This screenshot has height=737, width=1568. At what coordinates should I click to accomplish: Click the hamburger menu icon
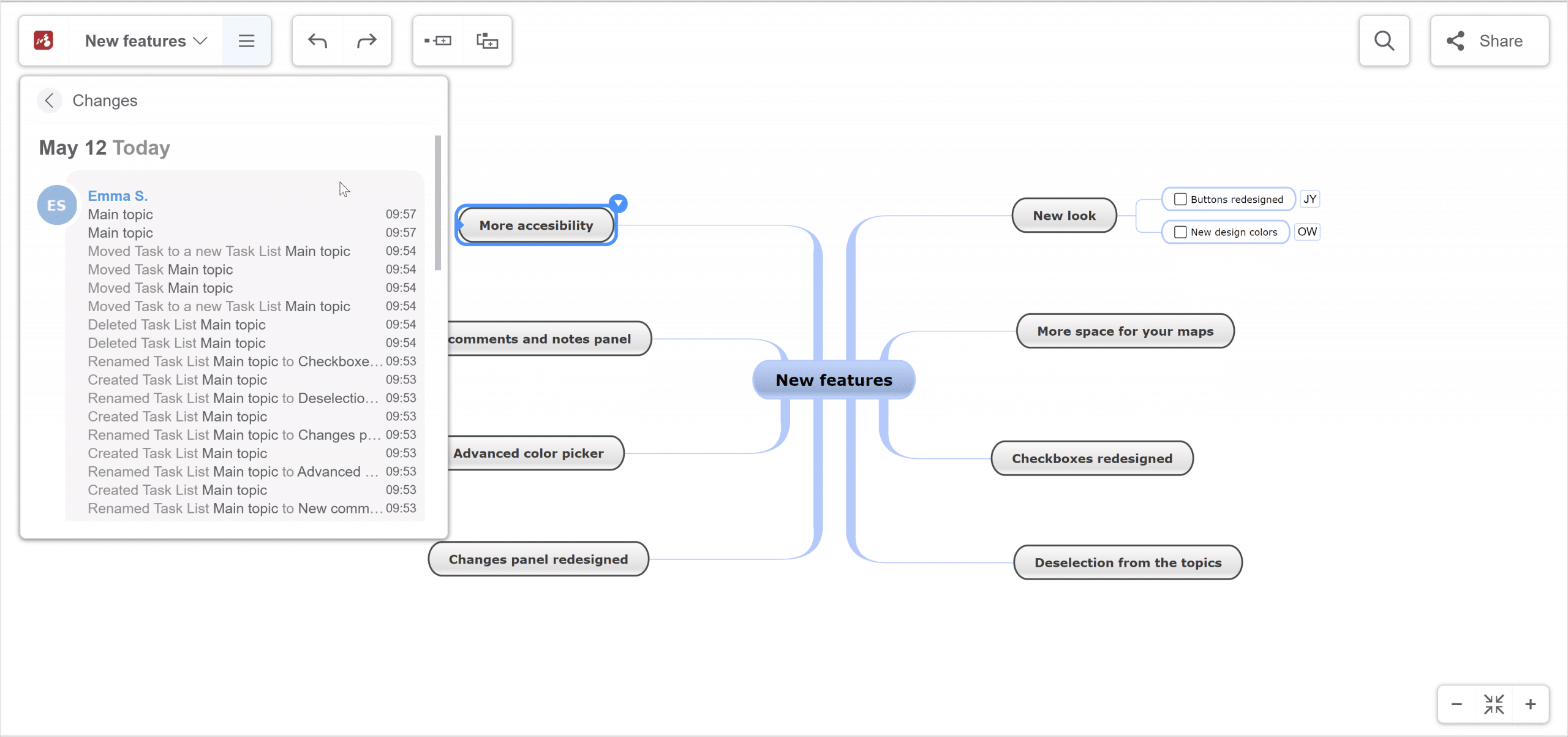coord(246,40)
